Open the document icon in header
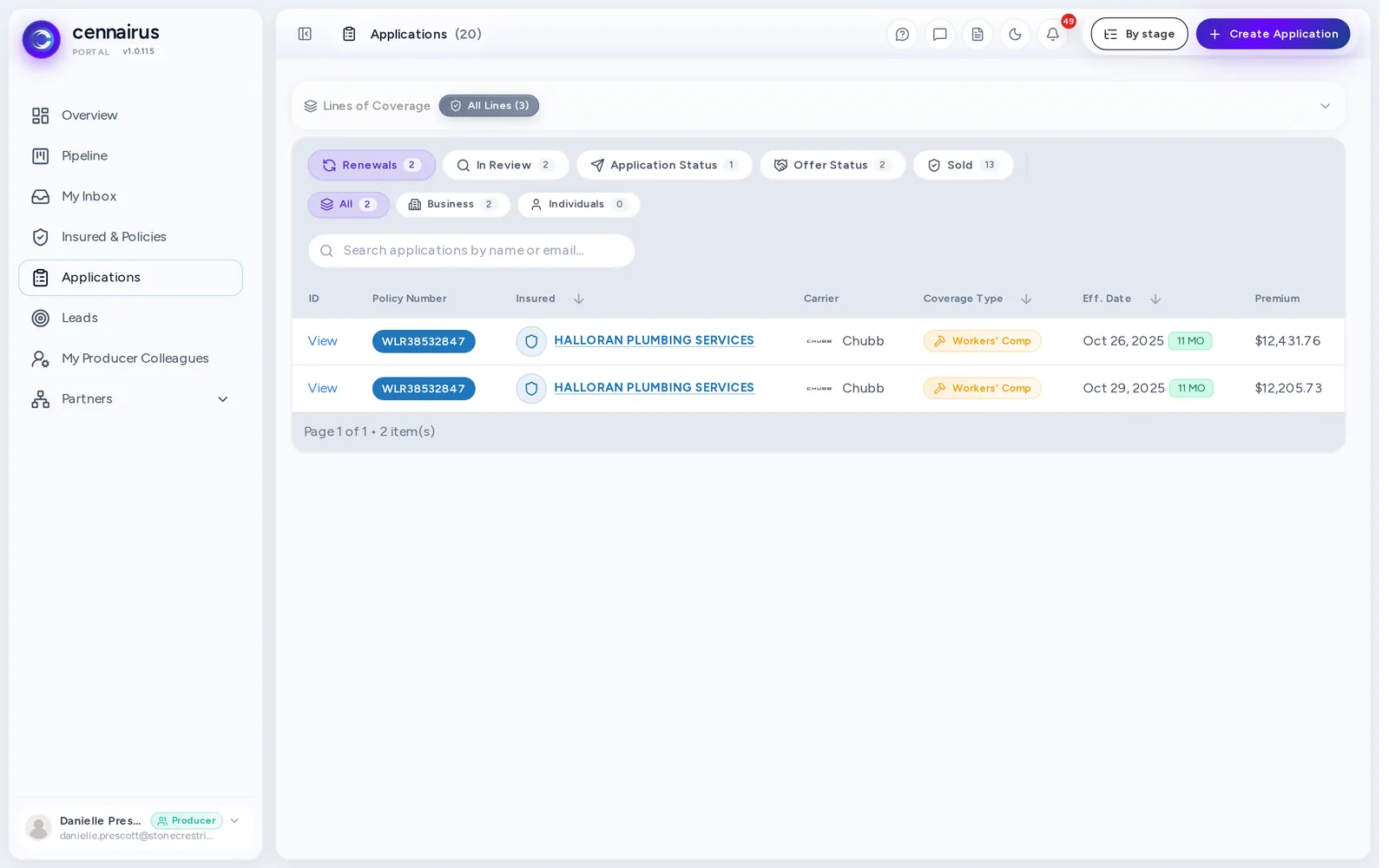 [x=978, y=35]
